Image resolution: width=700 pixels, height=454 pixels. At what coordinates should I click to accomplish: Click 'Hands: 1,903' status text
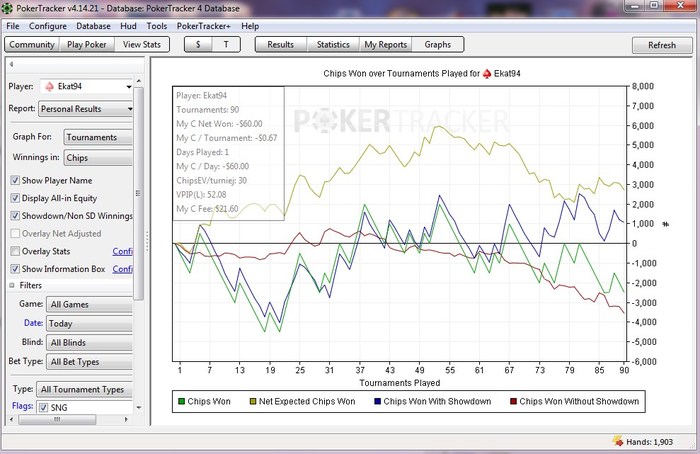click(x=649, y=442)
